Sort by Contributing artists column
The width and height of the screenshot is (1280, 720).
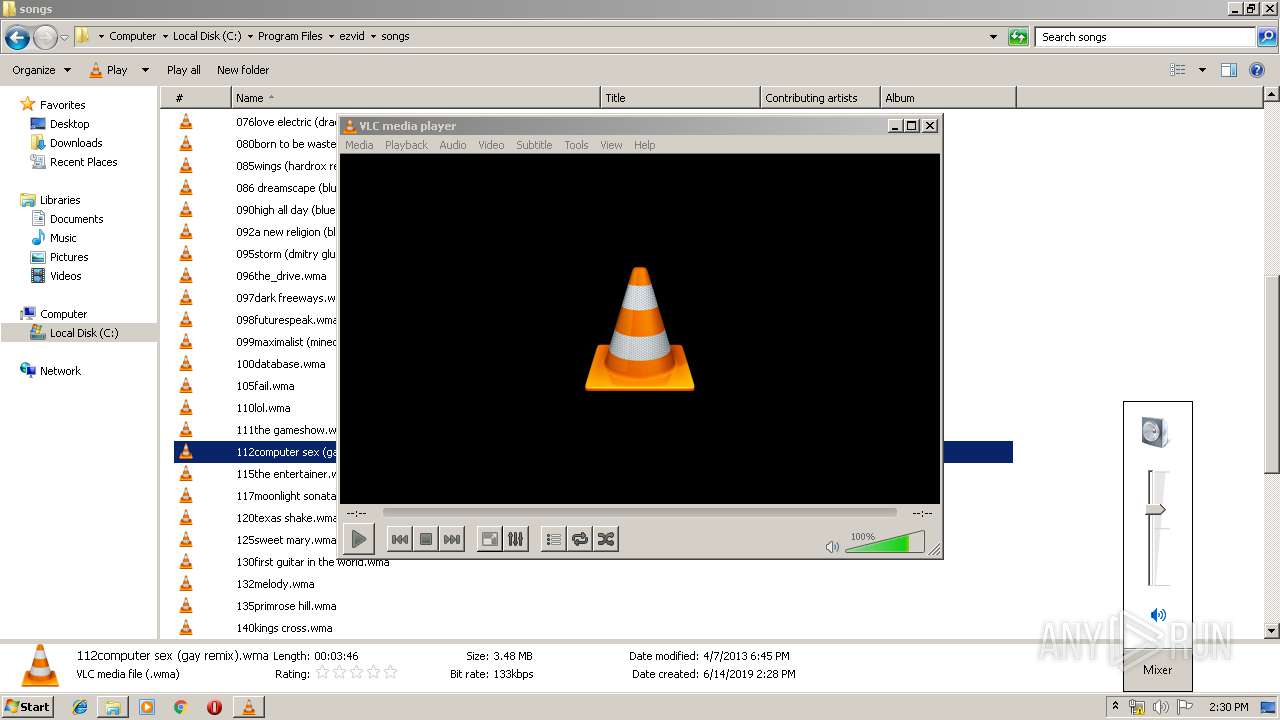pyautogui.click(x=820, y=98)
